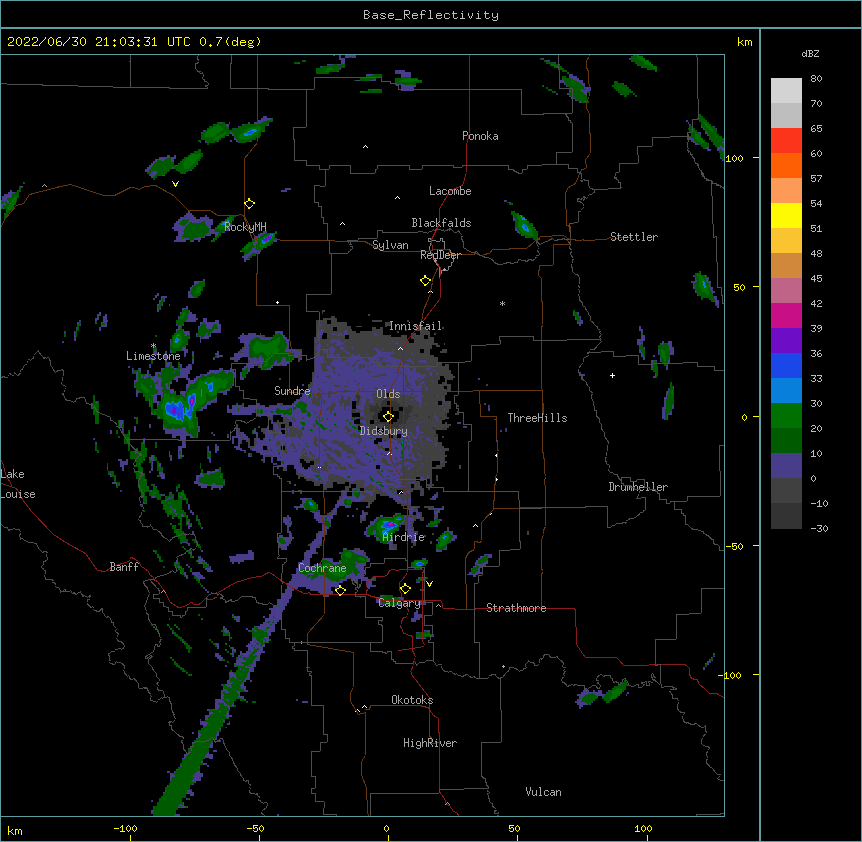Click the yellow diamond marker at Olds

[x=388, y=416]
